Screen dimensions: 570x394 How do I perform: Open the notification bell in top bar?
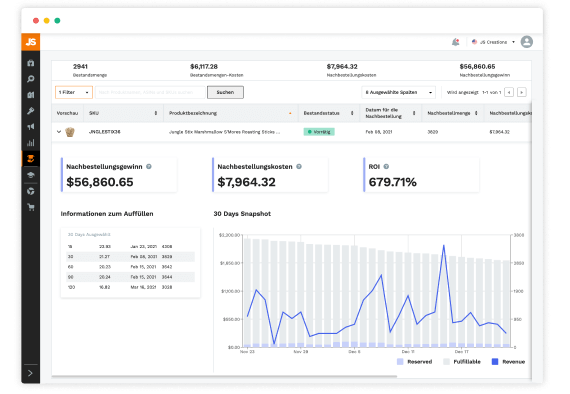tap(455, 42)
